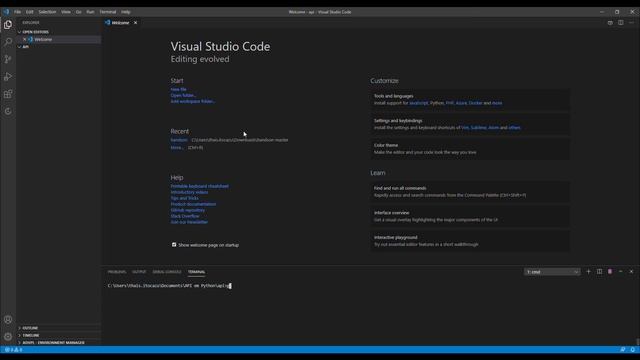Maximize the terminal panel size

[620, 272]
